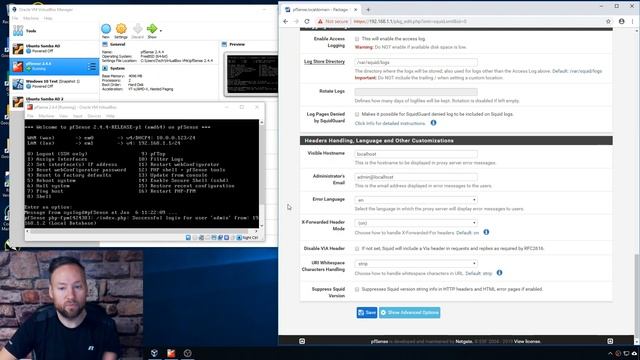Click the circular app icon in taskbar
Viewport: 640px width, 360px height.
coord(188,353)
